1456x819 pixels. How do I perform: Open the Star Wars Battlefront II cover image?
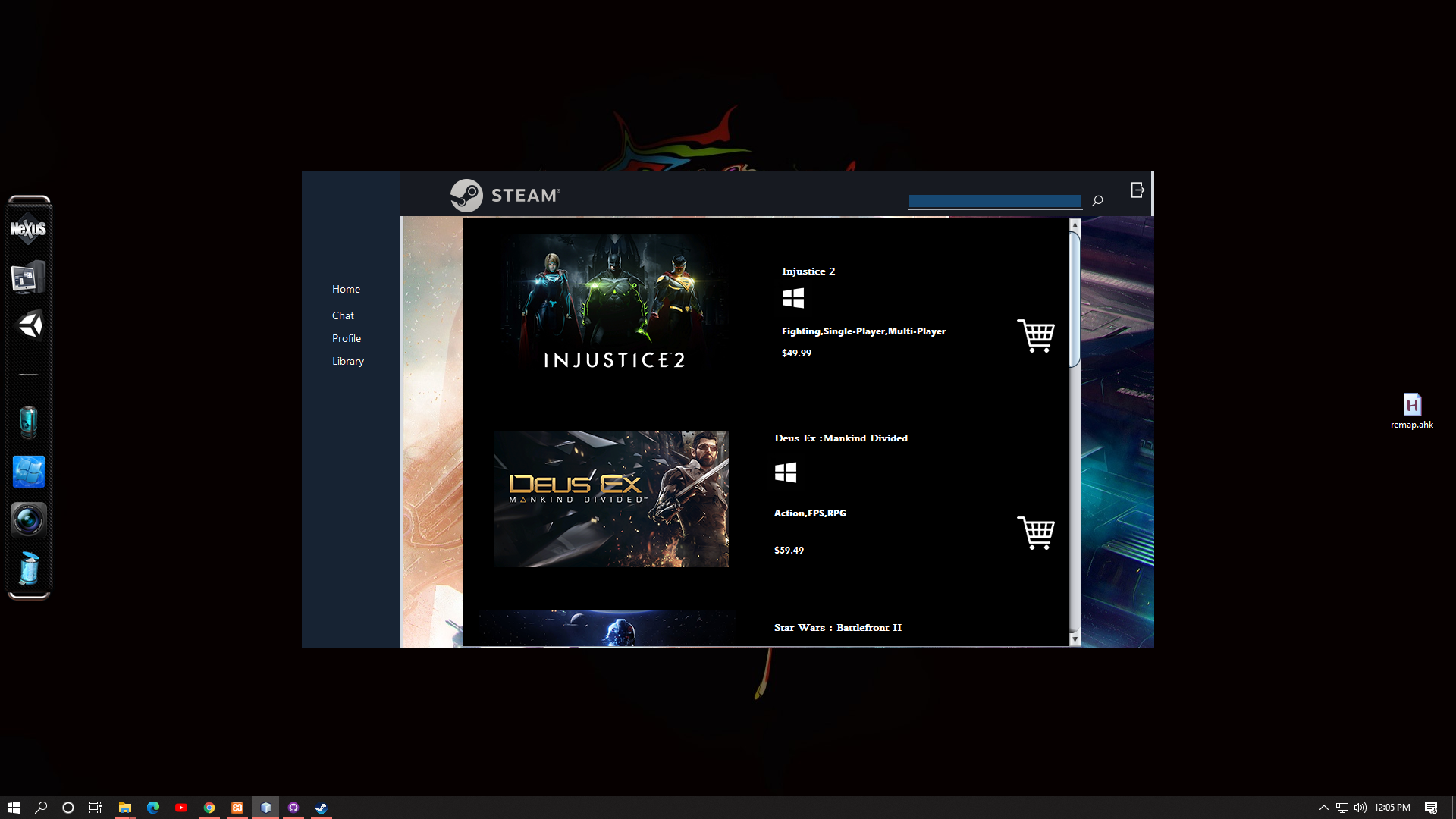[607, 628]
